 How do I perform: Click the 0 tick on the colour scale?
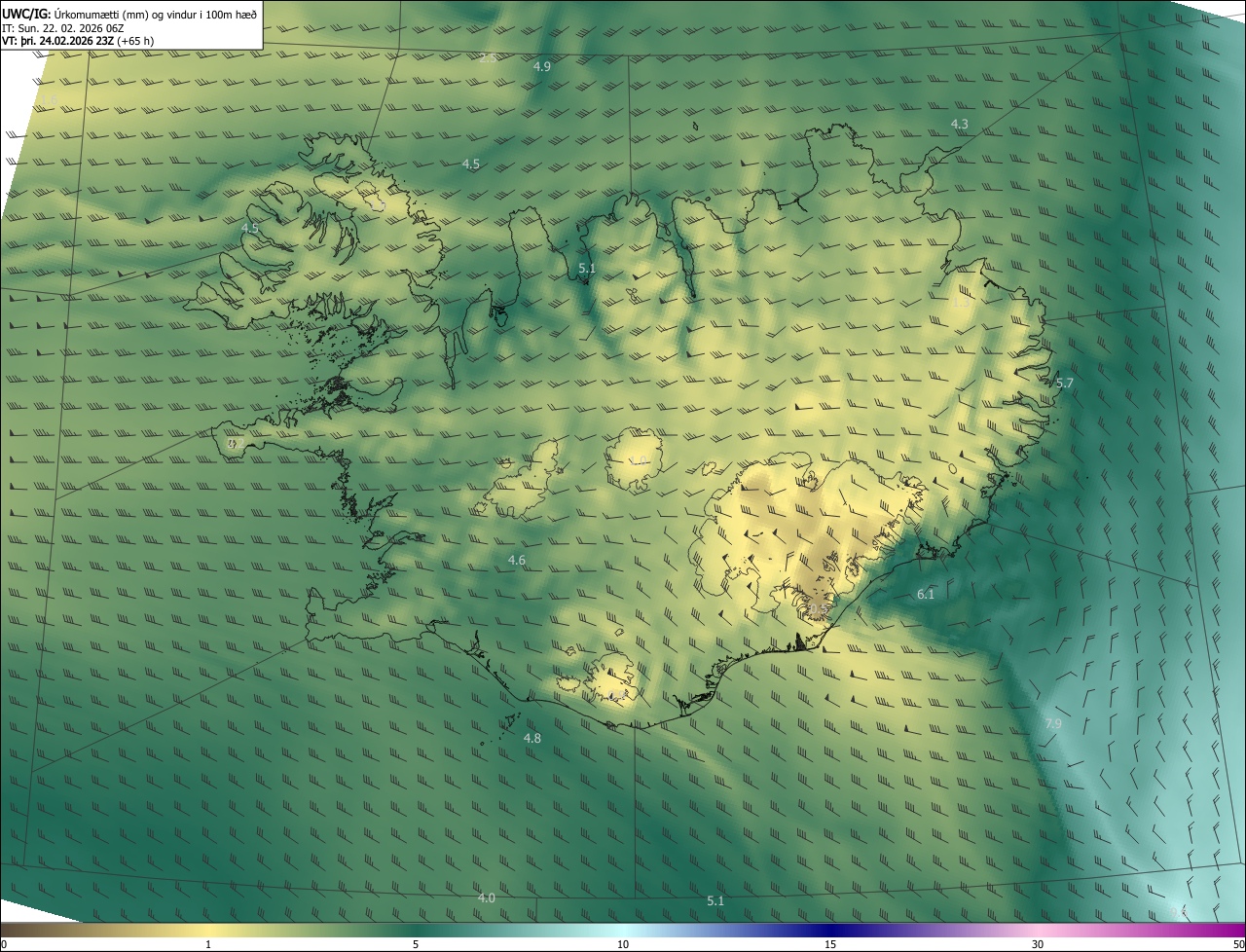3,944
